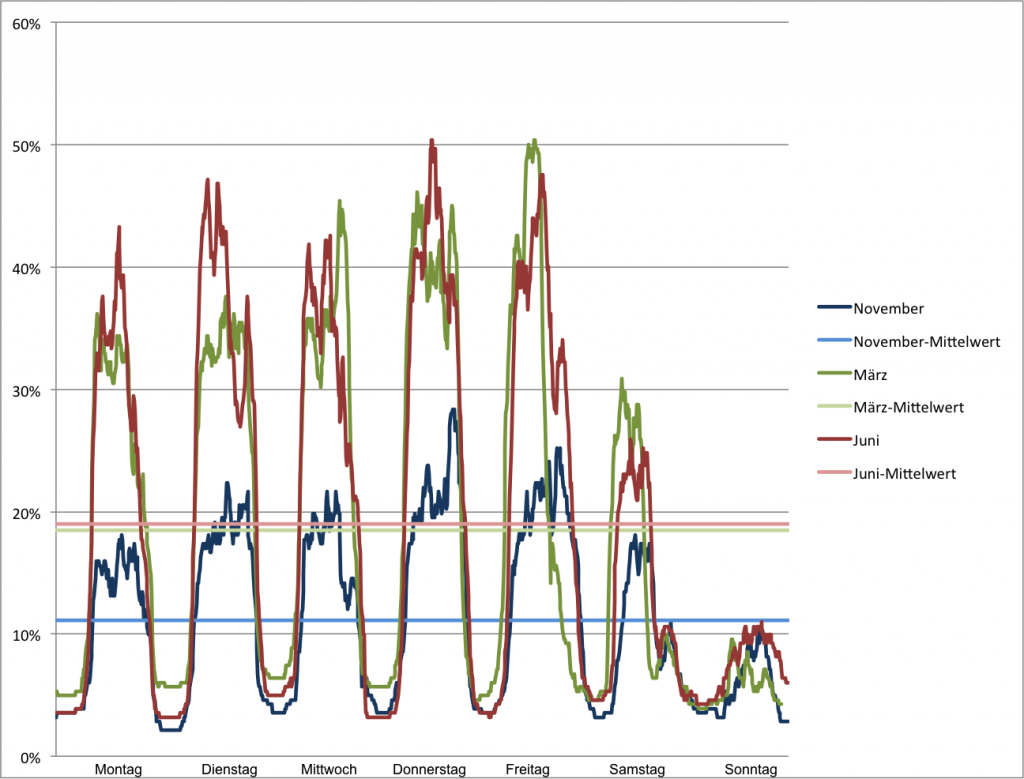
Task: Click the 60% y-axis label
Action: 26,25
